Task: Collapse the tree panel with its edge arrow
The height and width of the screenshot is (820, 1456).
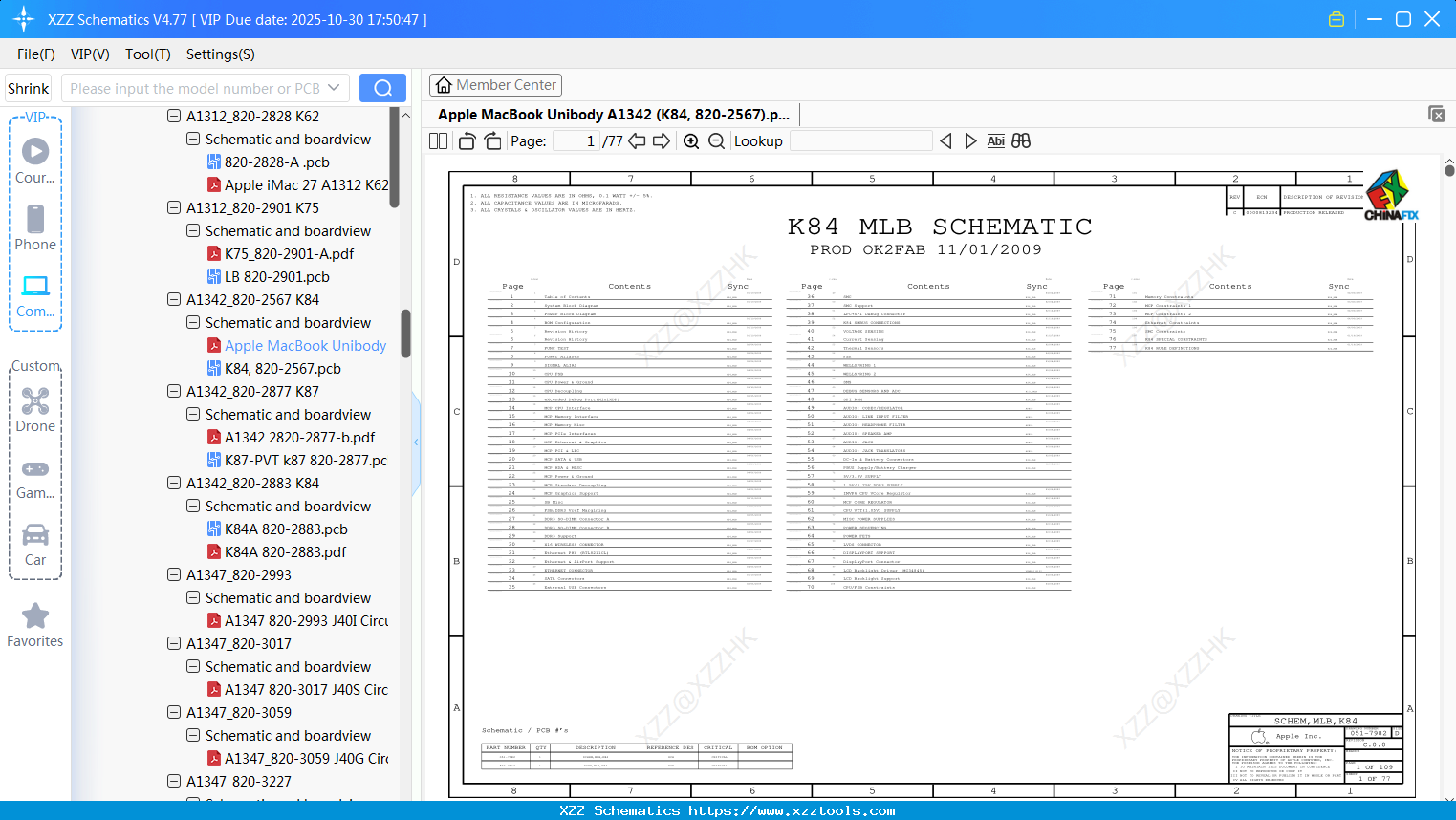Action: 416,442
